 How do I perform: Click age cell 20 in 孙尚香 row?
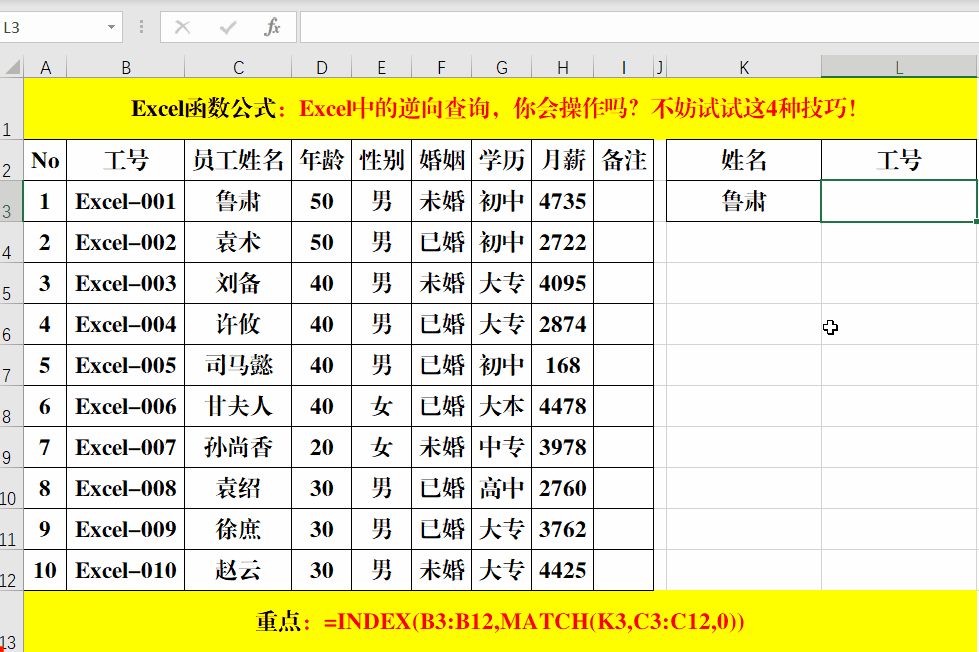click(322, 447)
